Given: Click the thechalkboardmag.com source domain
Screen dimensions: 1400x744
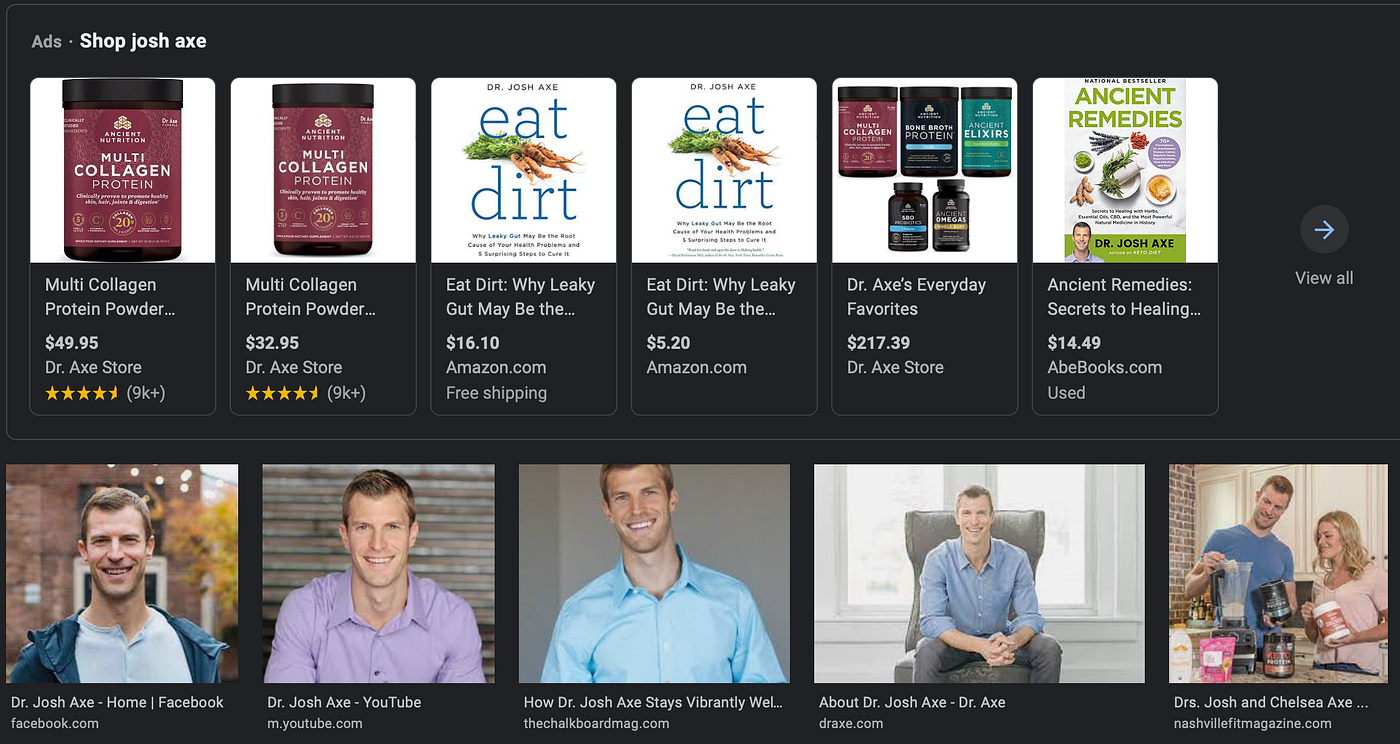Looking at the screenshot, I should click(x=597, y=723).
